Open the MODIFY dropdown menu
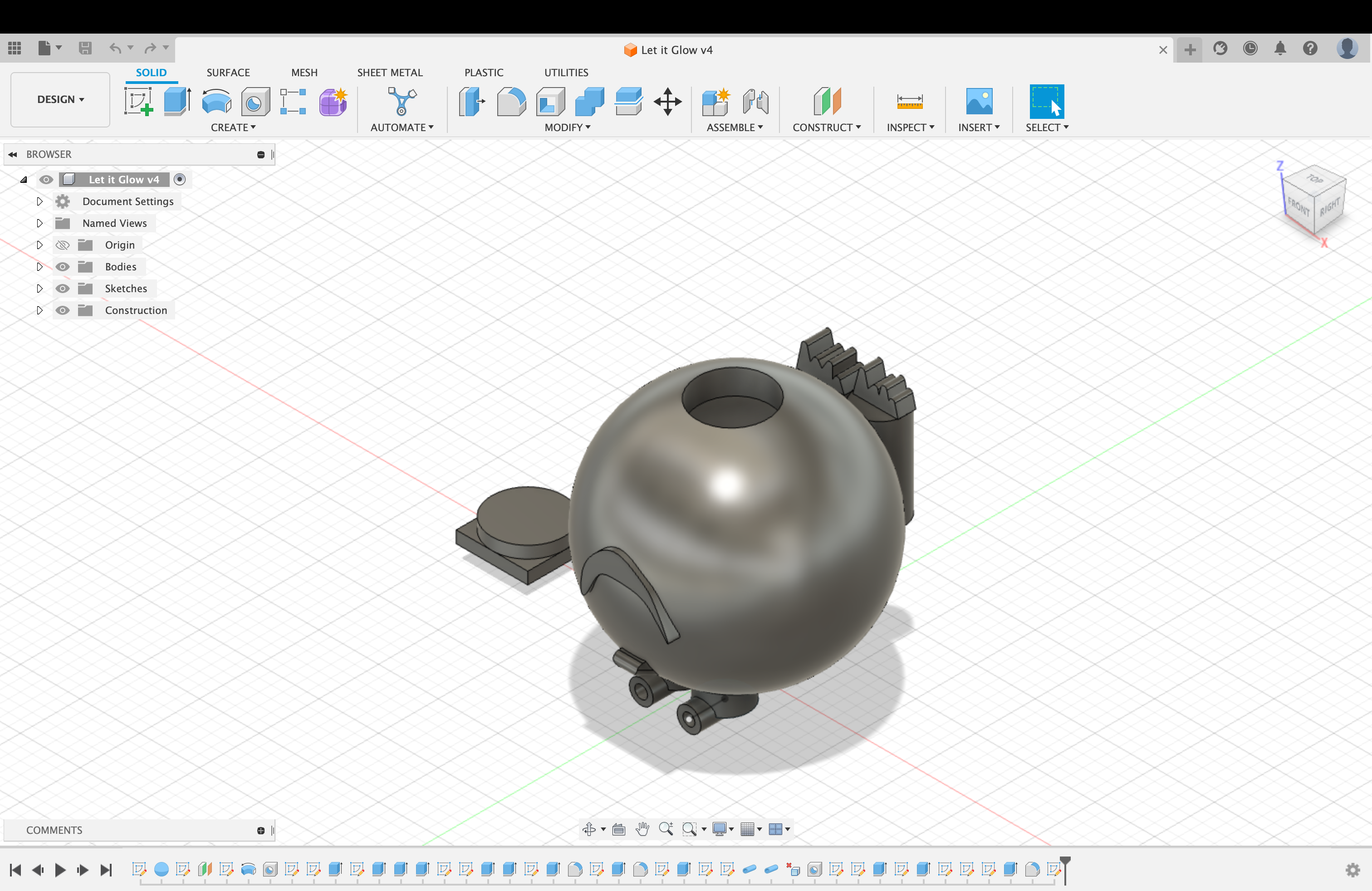This screenshot has height=891, width=1372. point(567,128)
